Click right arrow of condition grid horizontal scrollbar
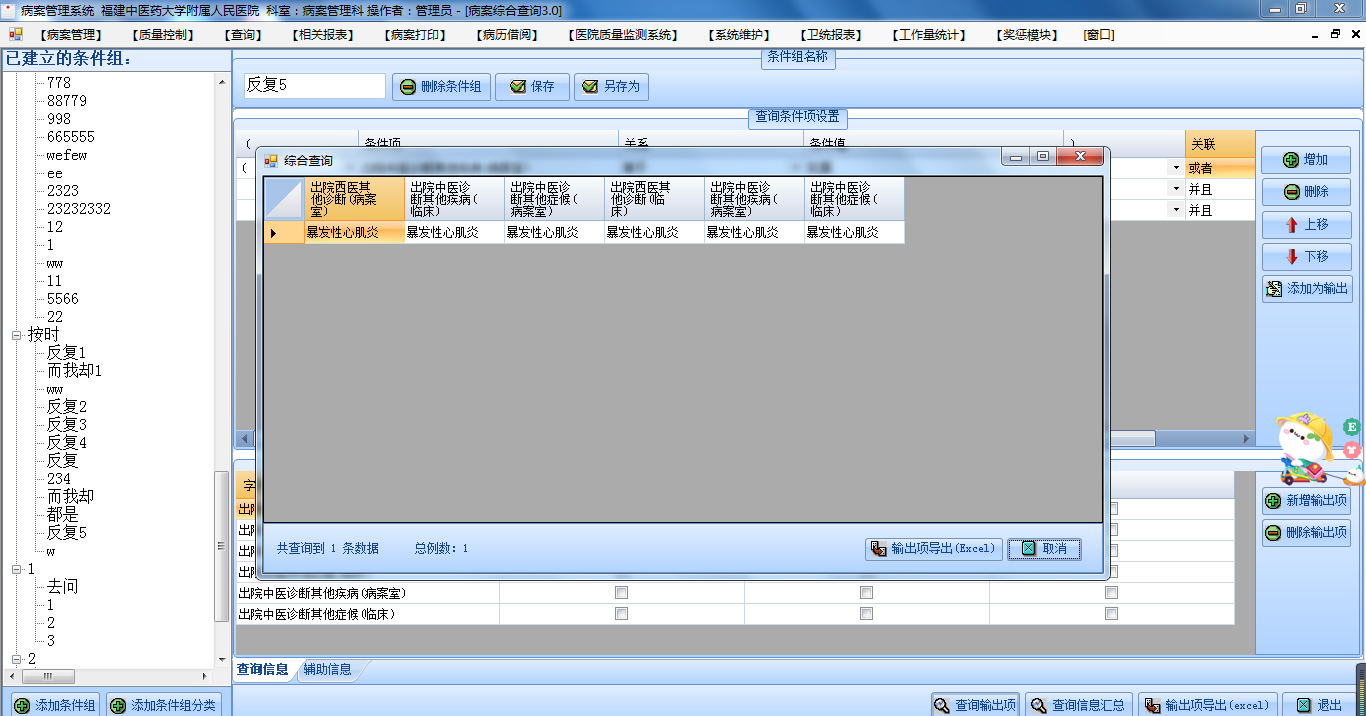Viewport: 1366px width, 716px height. click(x=1247, y=439)
